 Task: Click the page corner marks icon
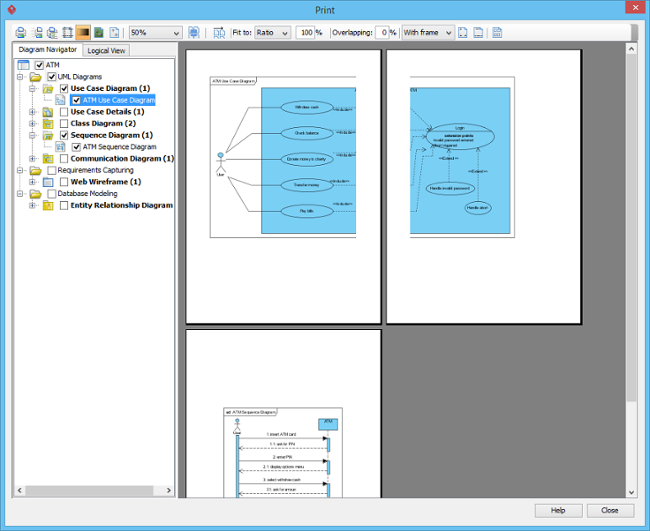coord(463,32)
